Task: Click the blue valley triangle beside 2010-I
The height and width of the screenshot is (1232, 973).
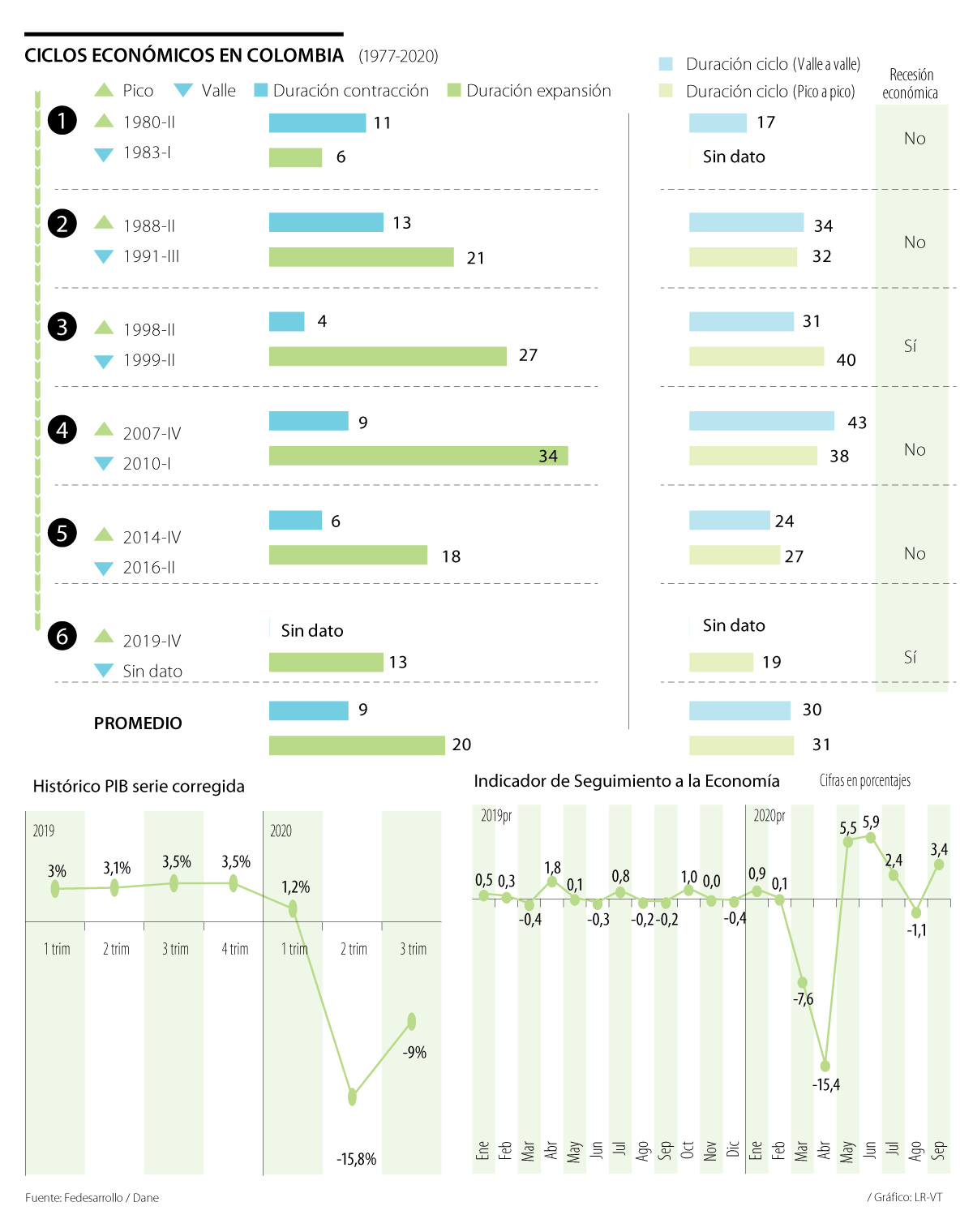Action: tap(104, 464)
